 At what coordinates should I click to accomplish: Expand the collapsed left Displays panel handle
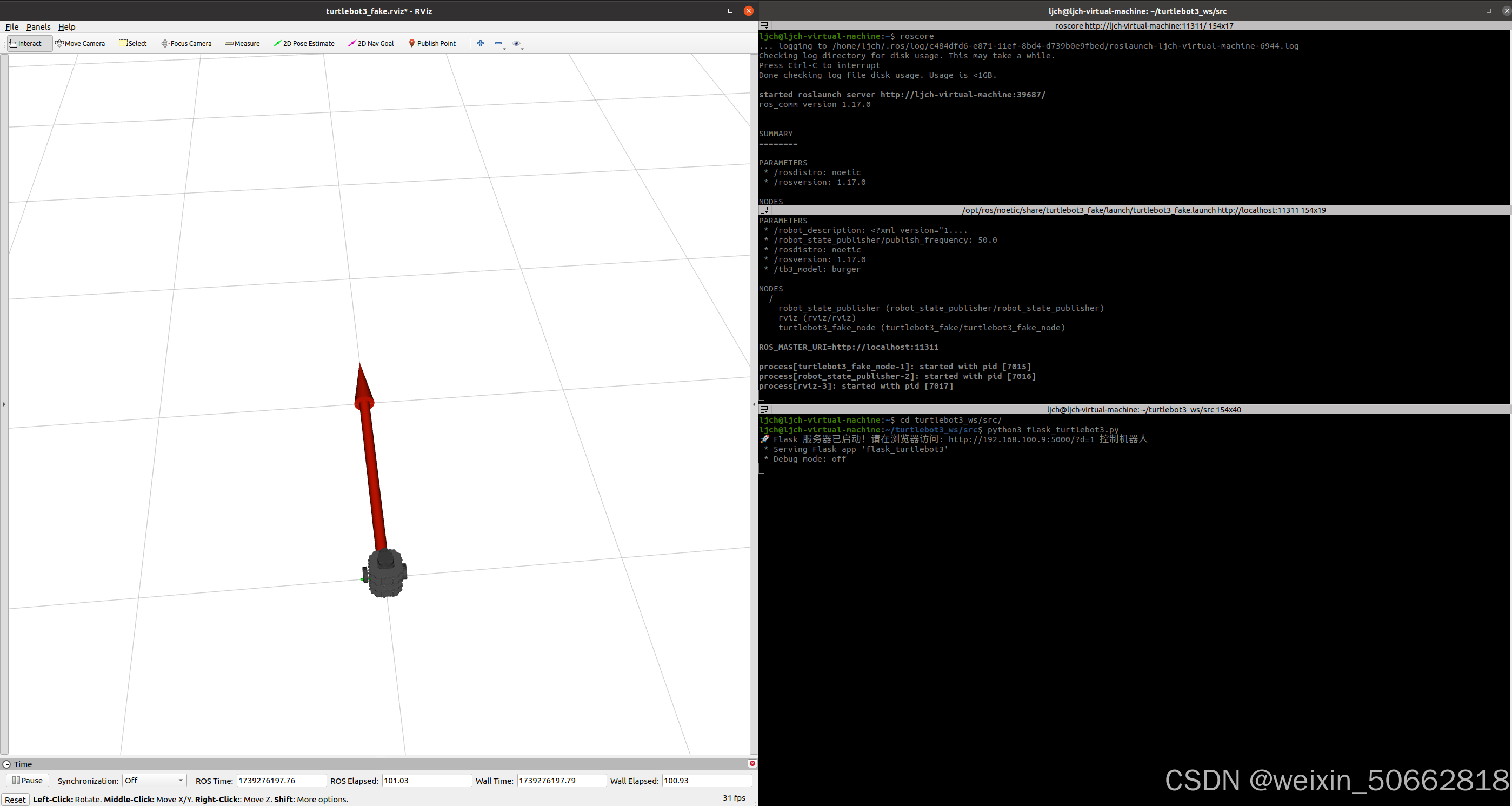click(4, 404)
